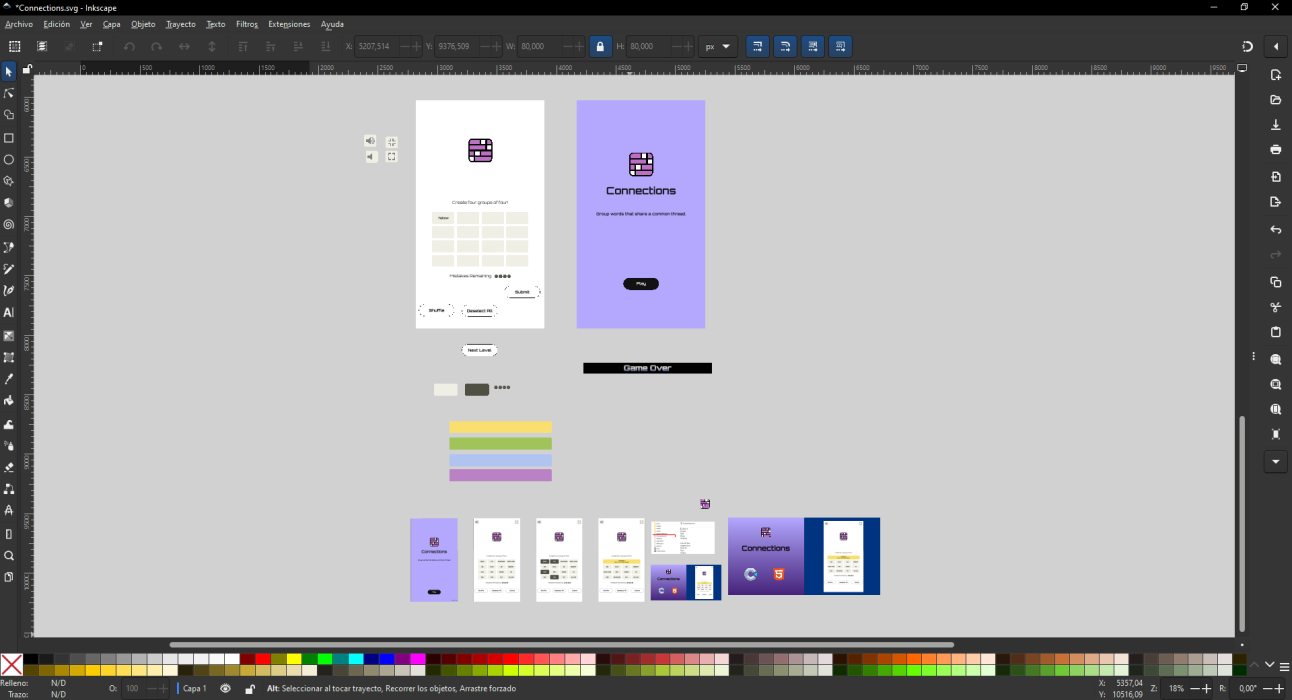Open the display mode menu above scrollbar
The width and height of the screenshot is (1292, 700).
(1242, 69)
